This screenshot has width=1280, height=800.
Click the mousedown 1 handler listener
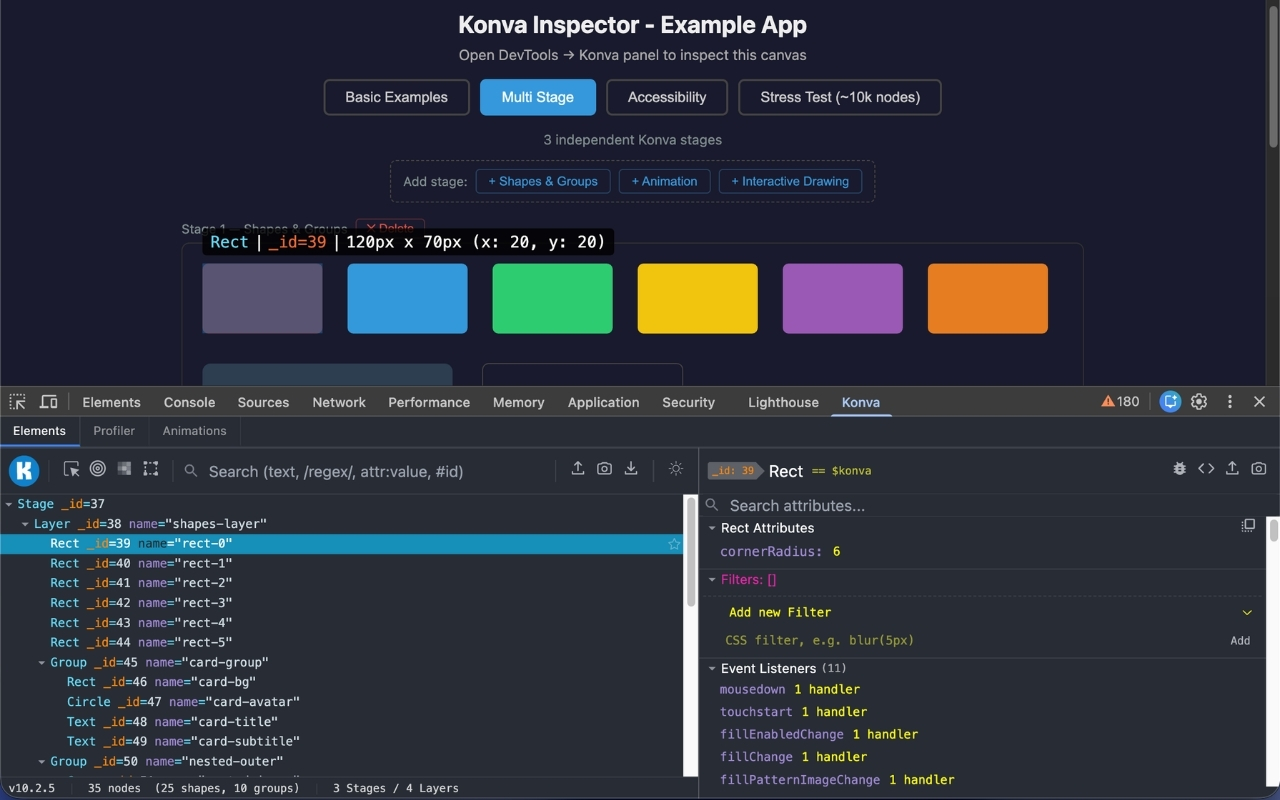790,689
